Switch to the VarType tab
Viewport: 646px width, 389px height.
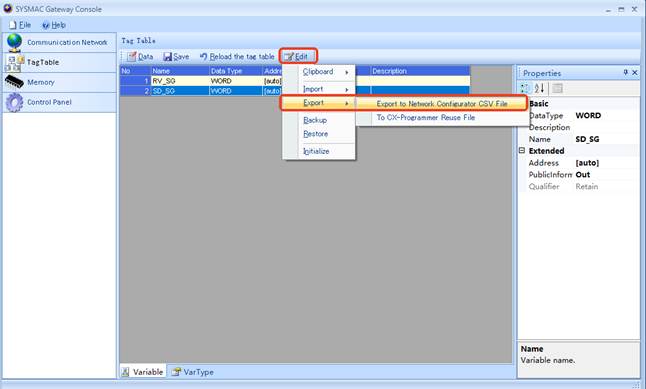tap(193, 372)
